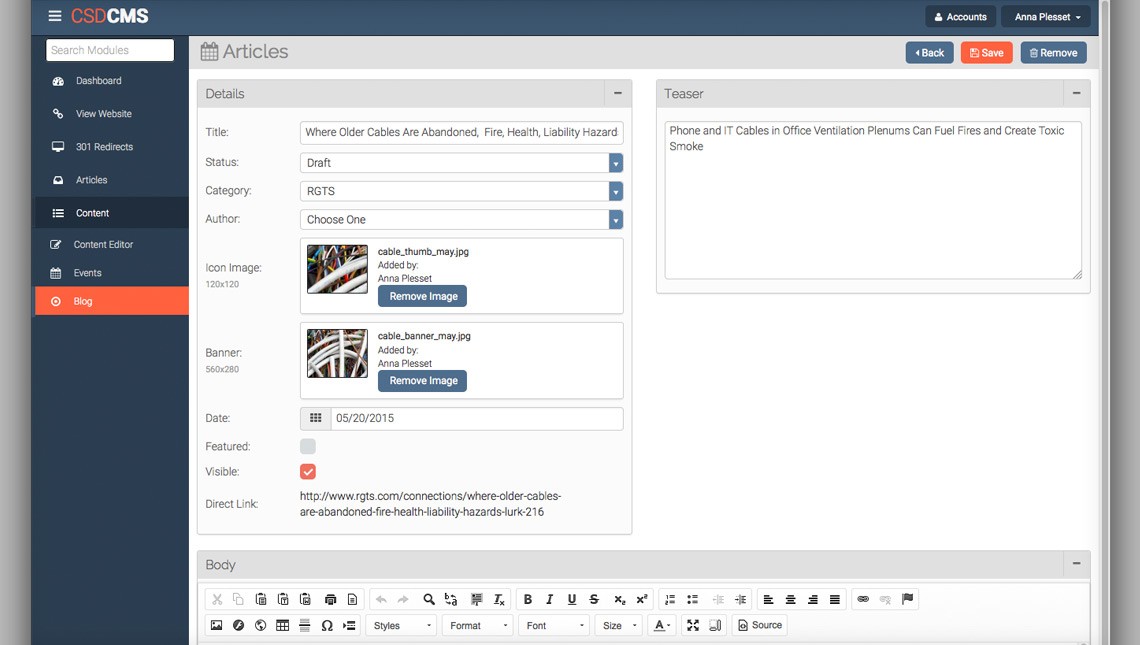Apply italic formatting in the editor

point(550,600)
